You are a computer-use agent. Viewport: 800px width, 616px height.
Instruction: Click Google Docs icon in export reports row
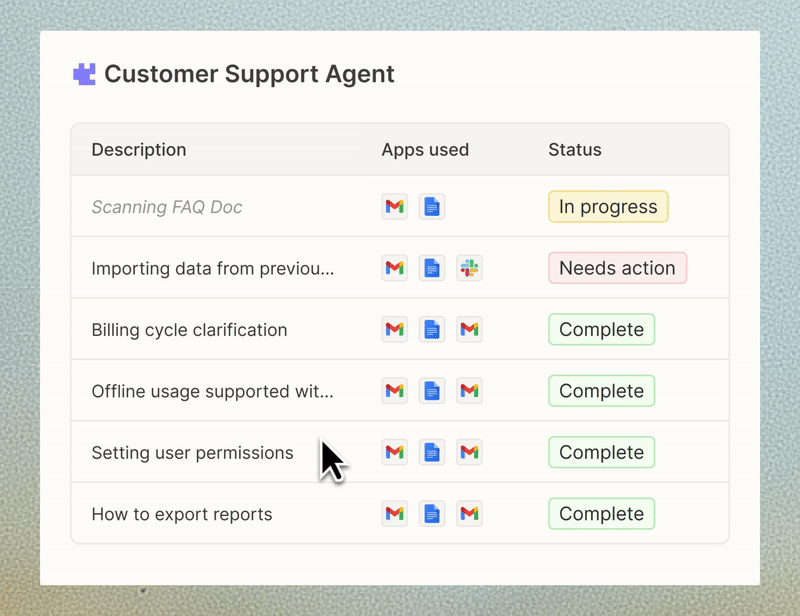coord(432,513)
